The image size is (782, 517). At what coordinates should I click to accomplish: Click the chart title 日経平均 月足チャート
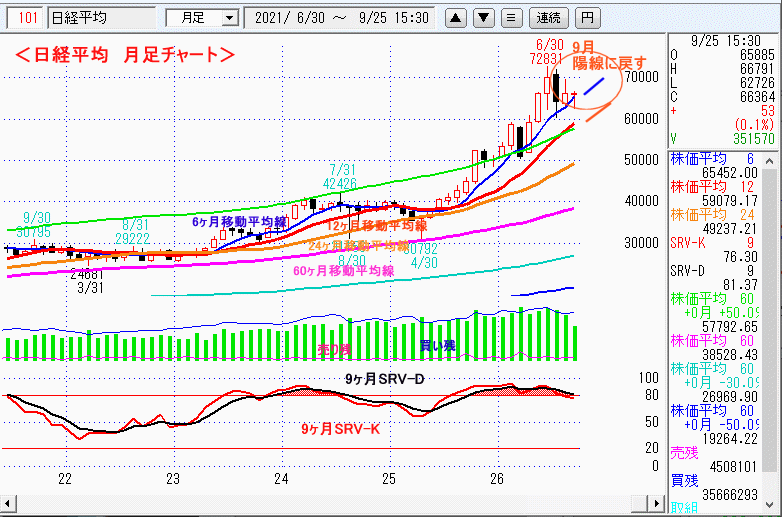click(x=125, y=54)
